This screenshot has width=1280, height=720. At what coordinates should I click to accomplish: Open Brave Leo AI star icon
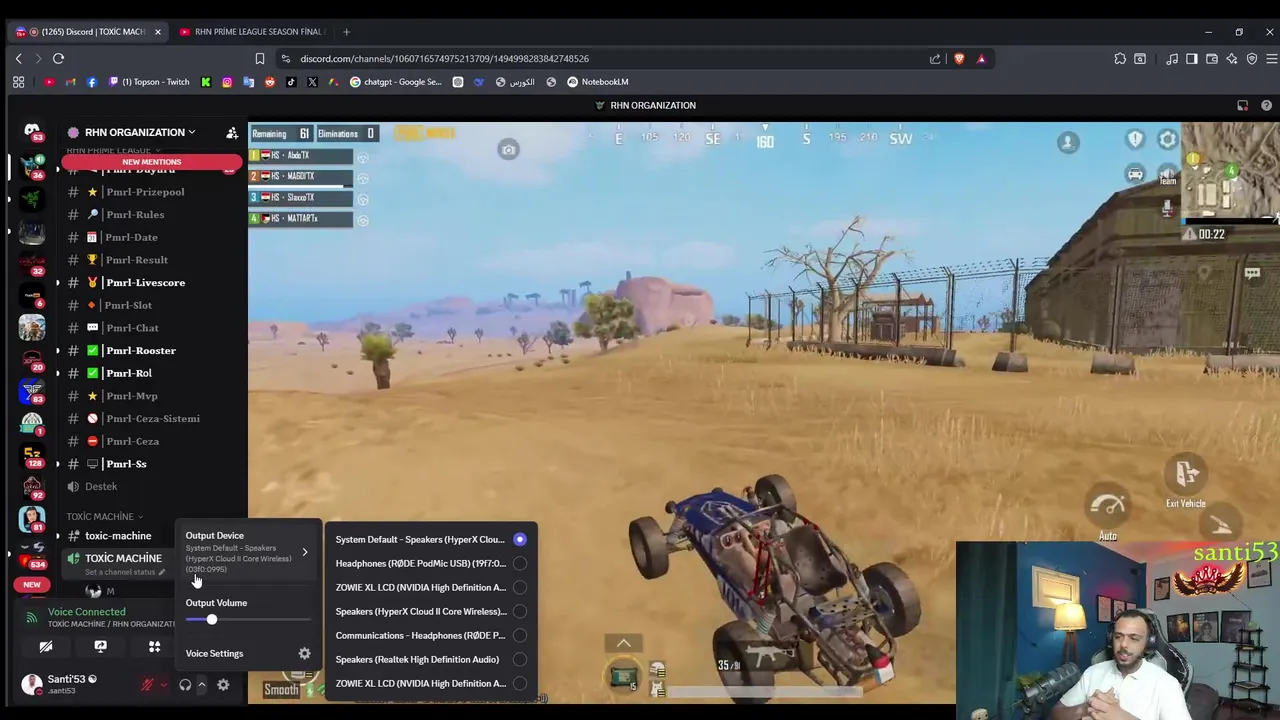point(1232,59)
